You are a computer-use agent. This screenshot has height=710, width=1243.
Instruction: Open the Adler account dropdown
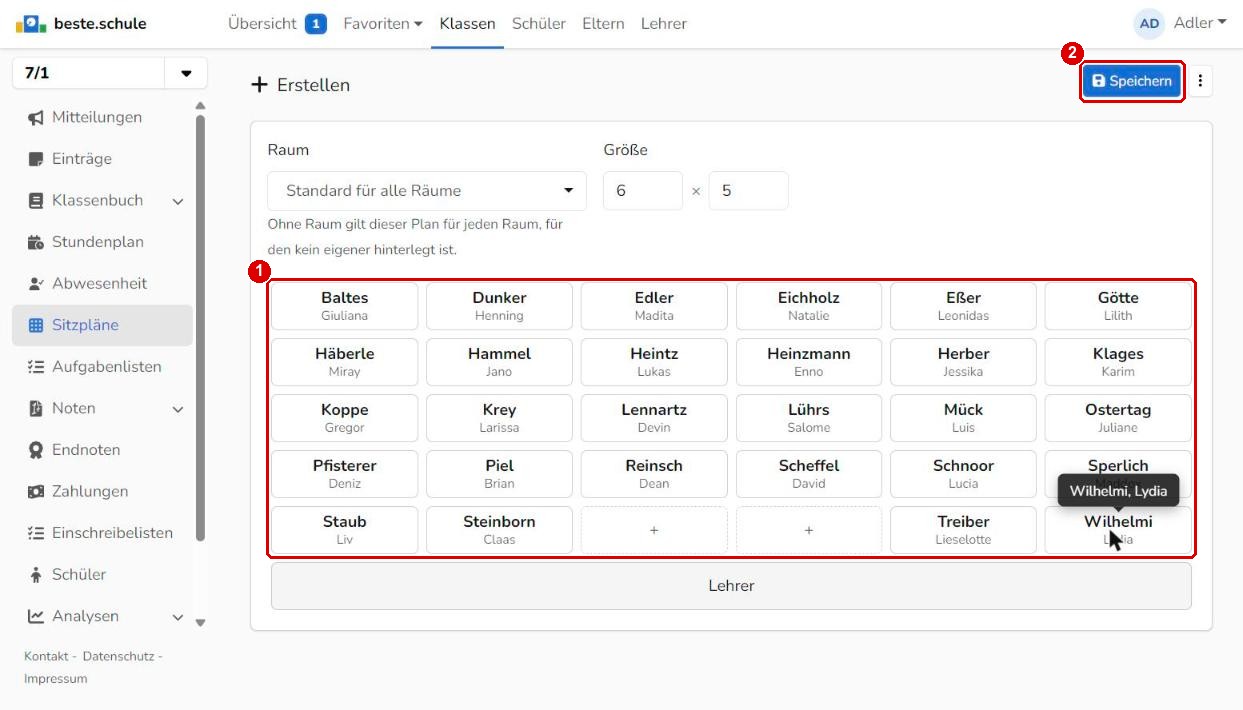tap(1200, 23)
